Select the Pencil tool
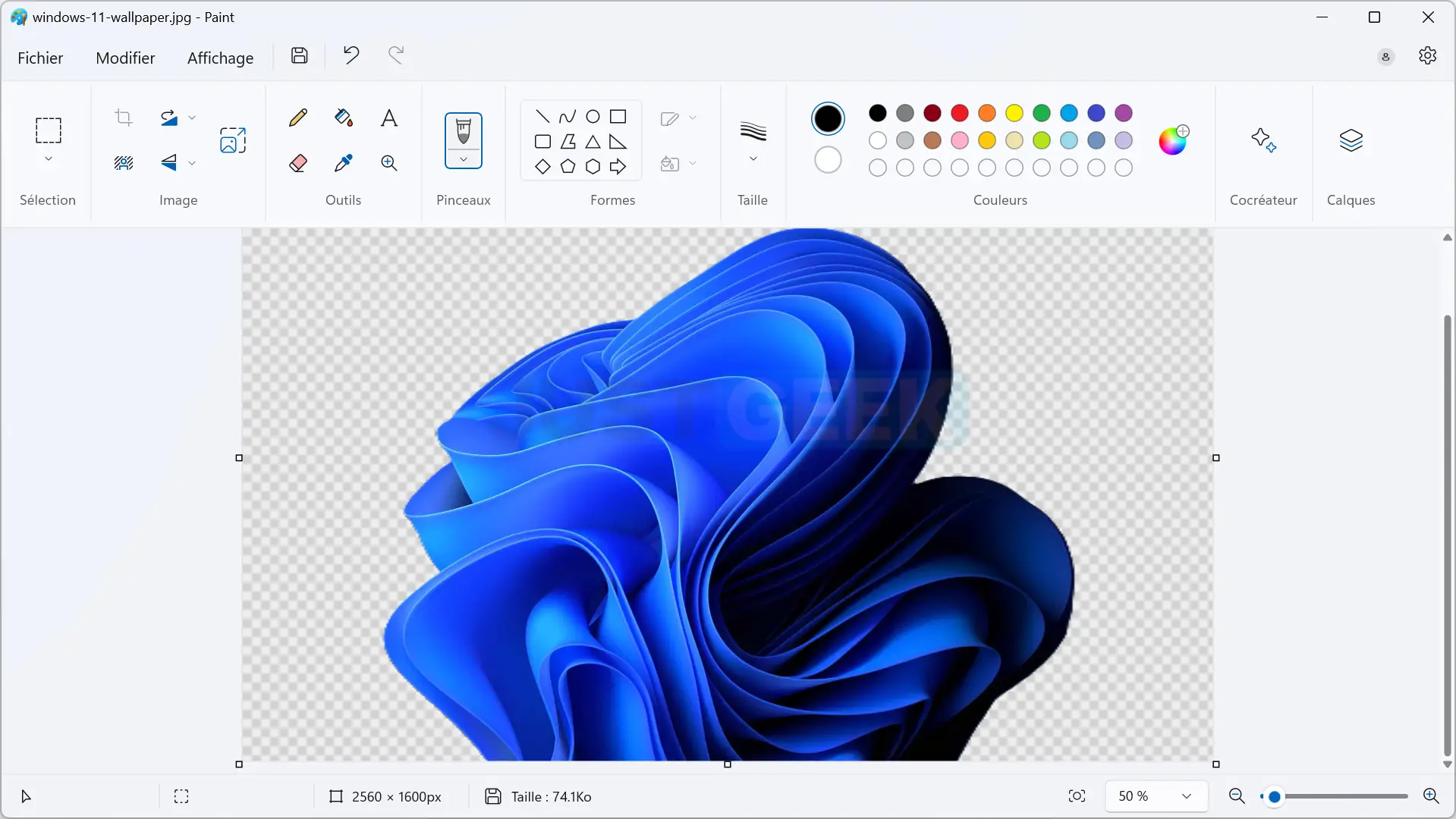Screen dimensions: 1456x819 (298, 118)
